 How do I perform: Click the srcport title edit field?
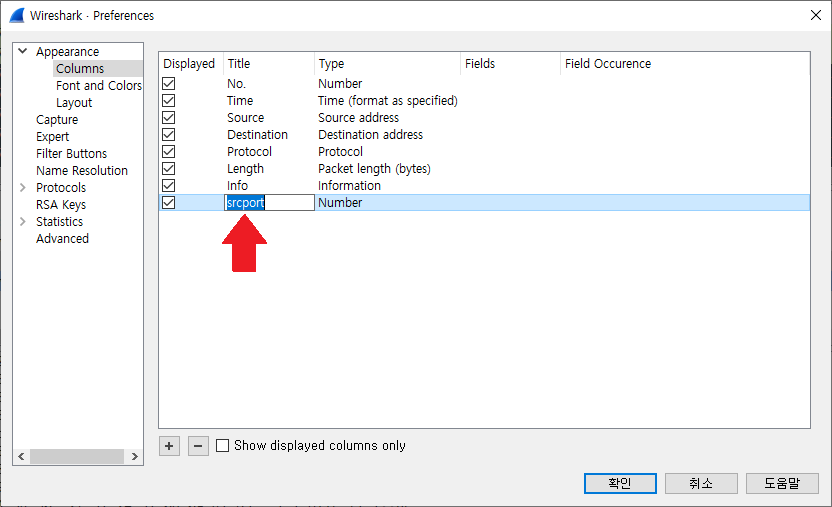(270, 202)
